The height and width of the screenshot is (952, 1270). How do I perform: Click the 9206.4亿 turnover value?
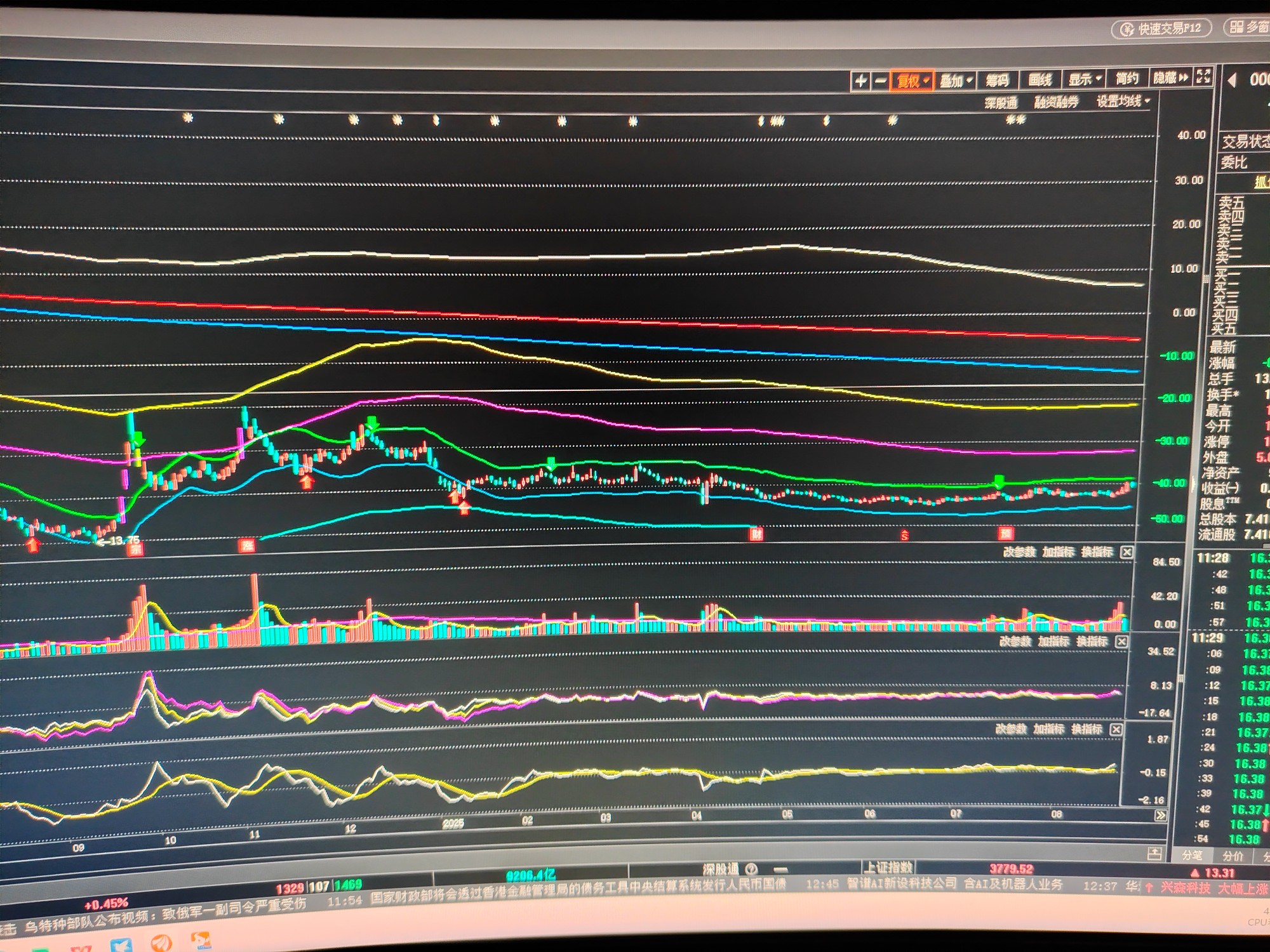point(531,876)
